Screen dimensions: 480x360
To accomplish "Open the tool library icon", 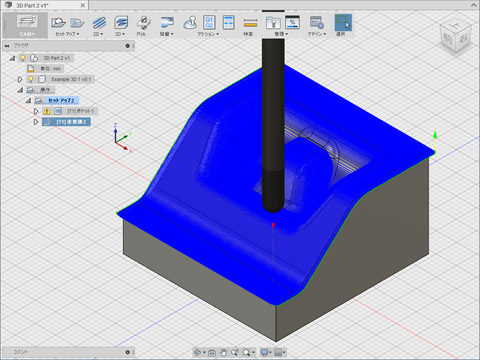I will (273, 23).
